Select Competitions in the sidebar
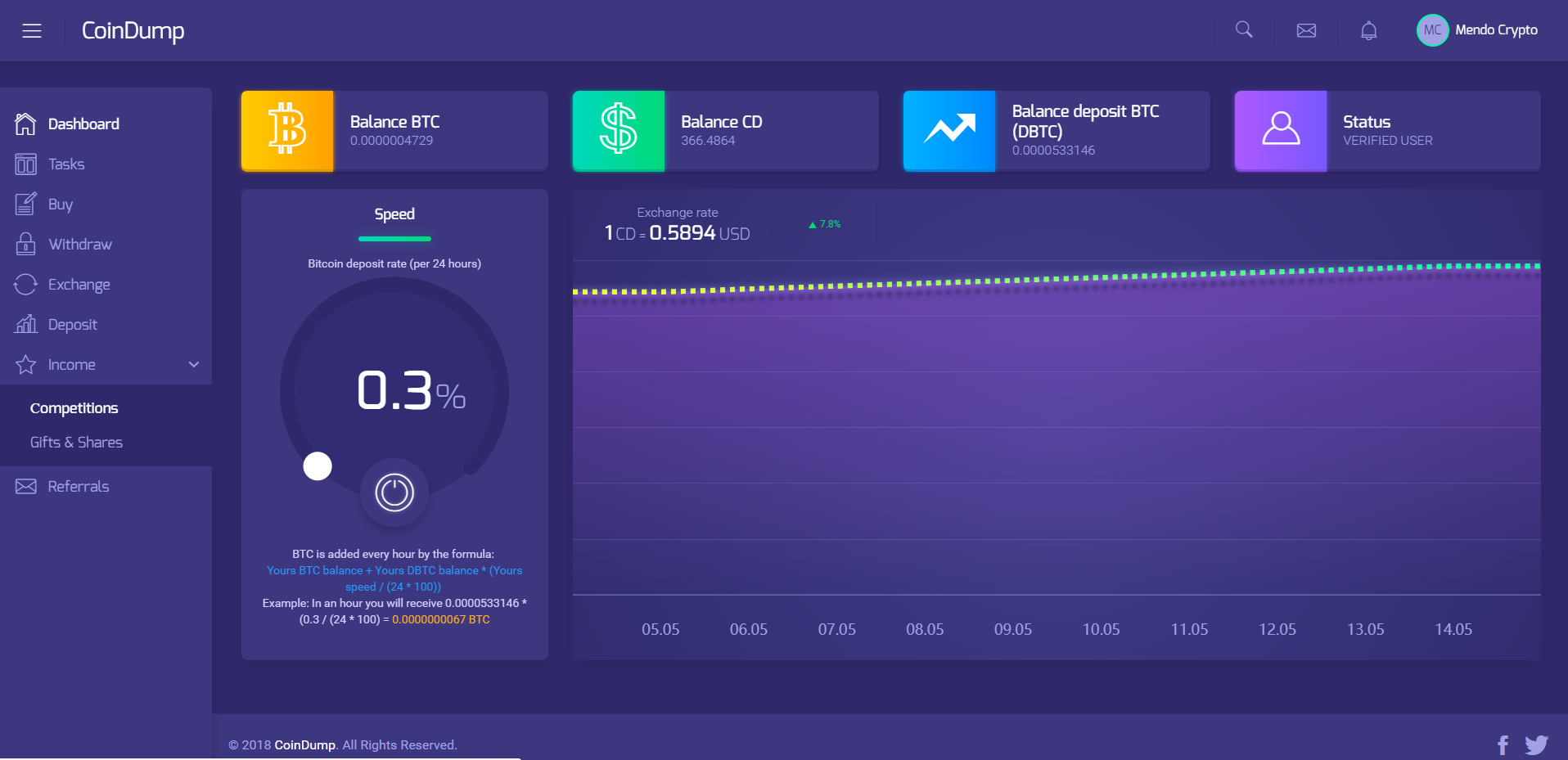 coord(74,408)
